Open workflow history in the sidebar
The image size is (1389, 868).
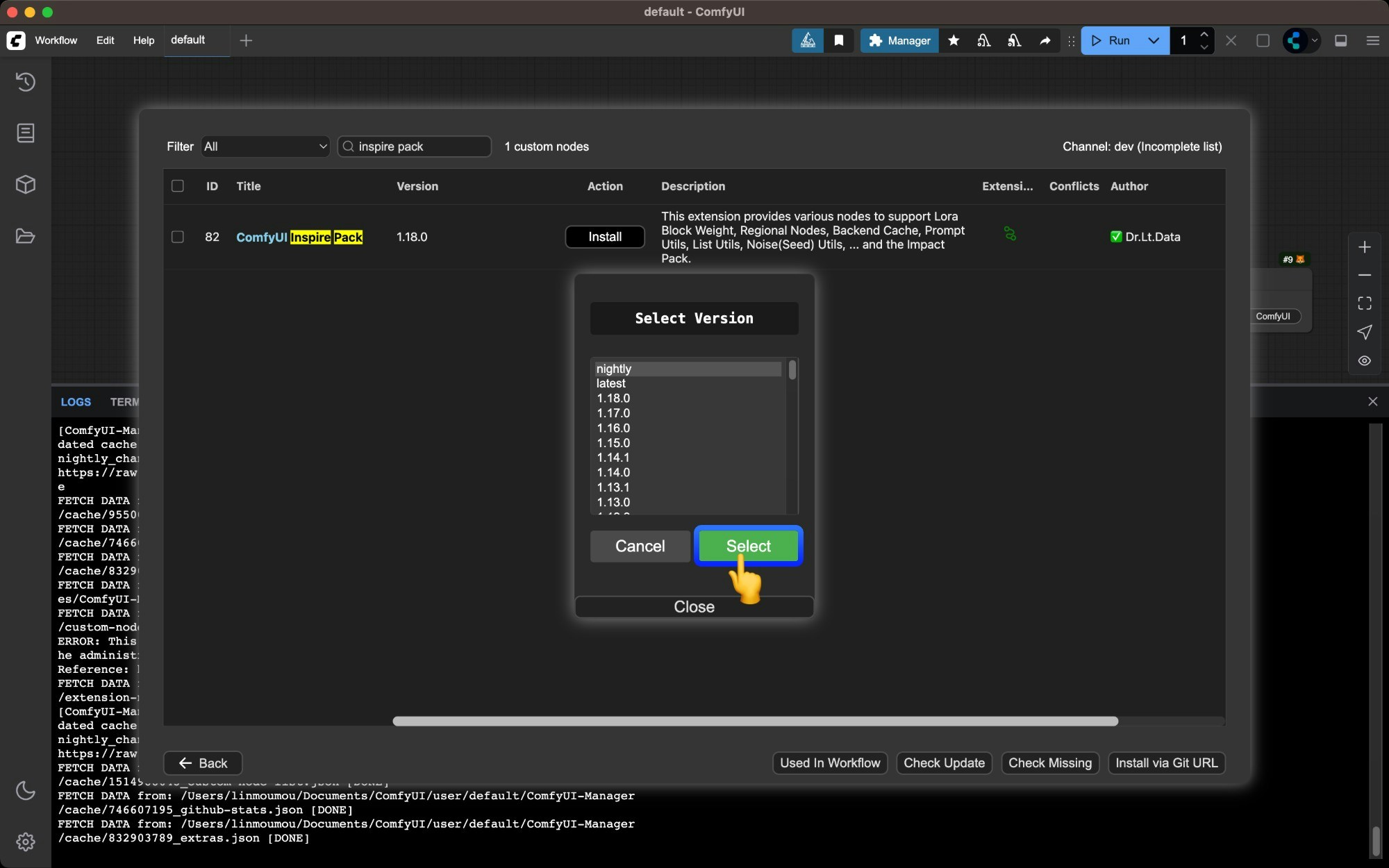click(26, 82)
